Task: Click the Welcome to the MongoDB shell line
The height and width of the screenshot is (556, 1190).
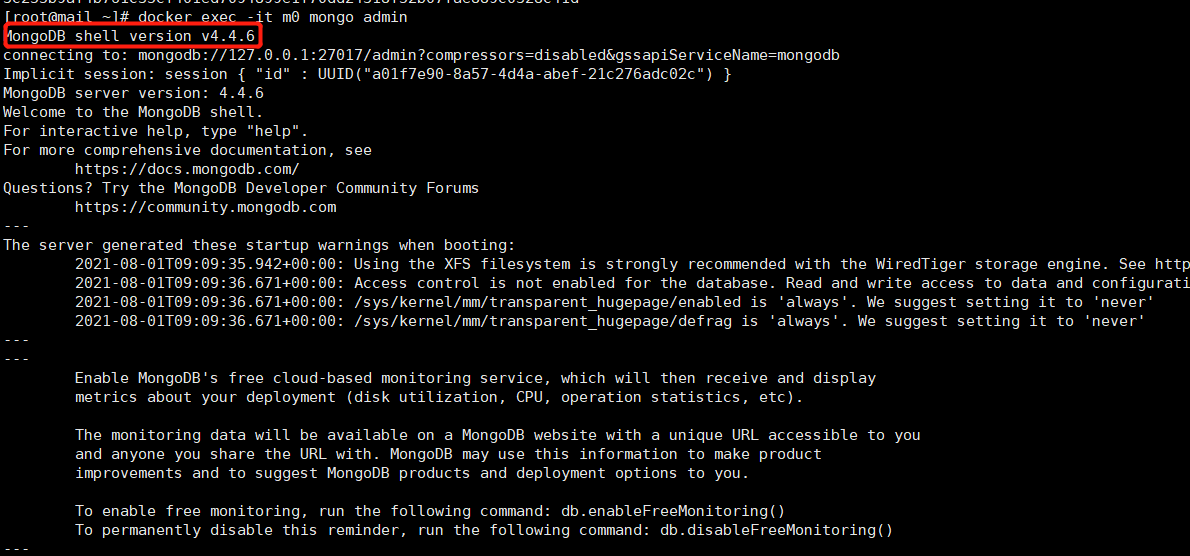Action: pyautogui.click(x=133, y=112)
